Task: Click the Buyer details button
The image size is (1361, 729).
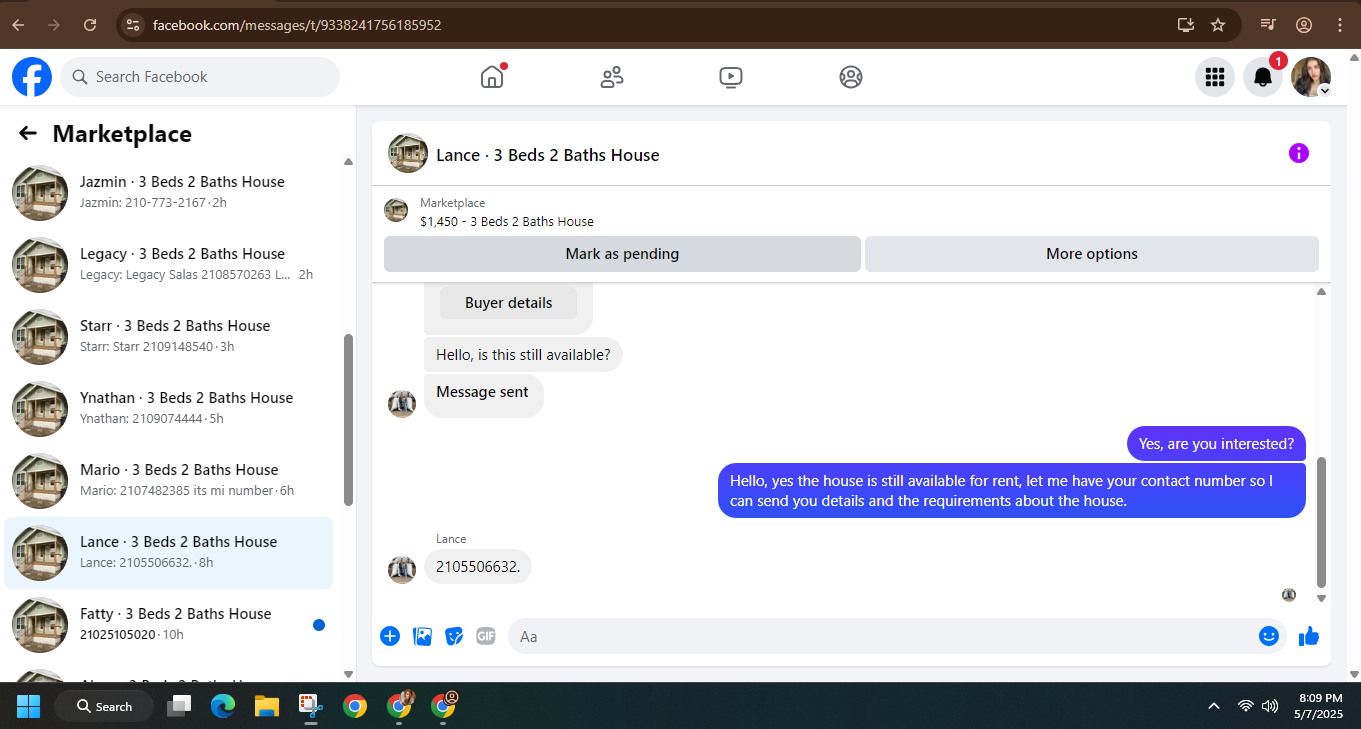Action: coord(509,303)
